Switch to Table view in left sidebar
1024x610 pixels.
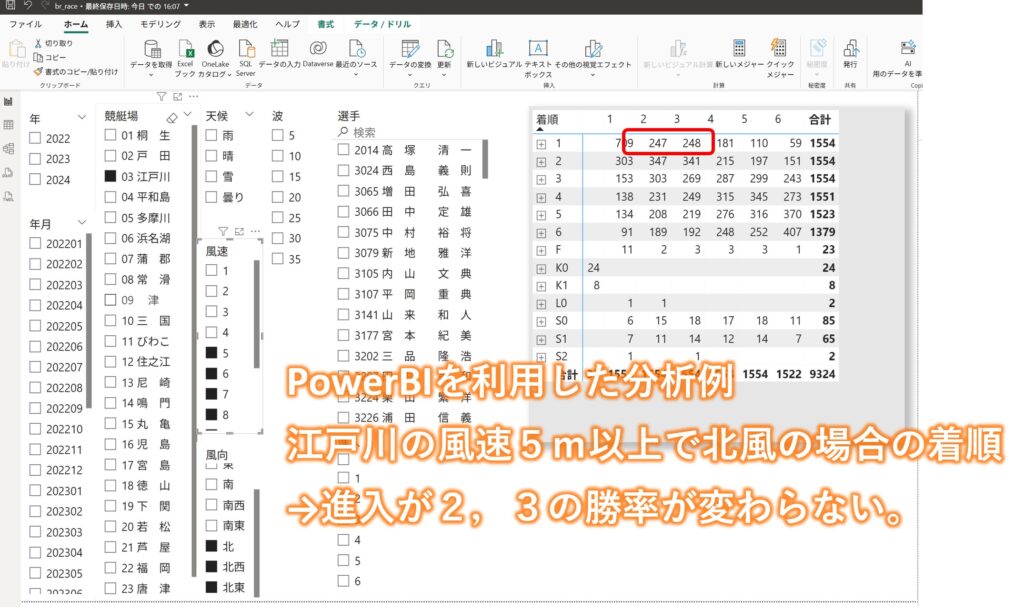pos(8,125)
